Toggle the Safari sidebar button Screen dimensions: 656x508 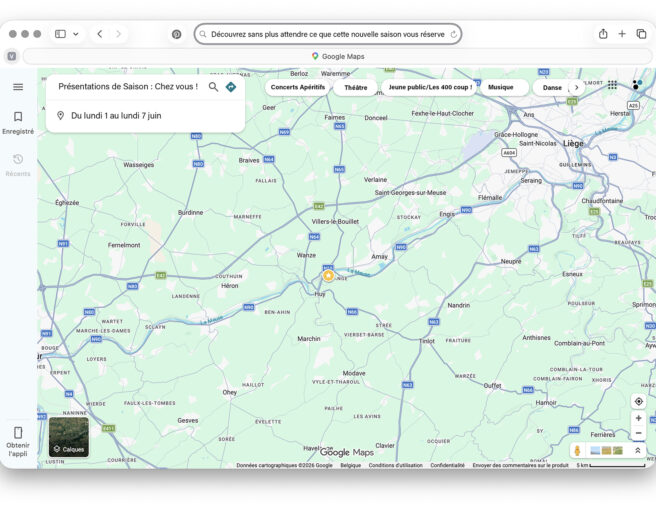click(60, 34)
